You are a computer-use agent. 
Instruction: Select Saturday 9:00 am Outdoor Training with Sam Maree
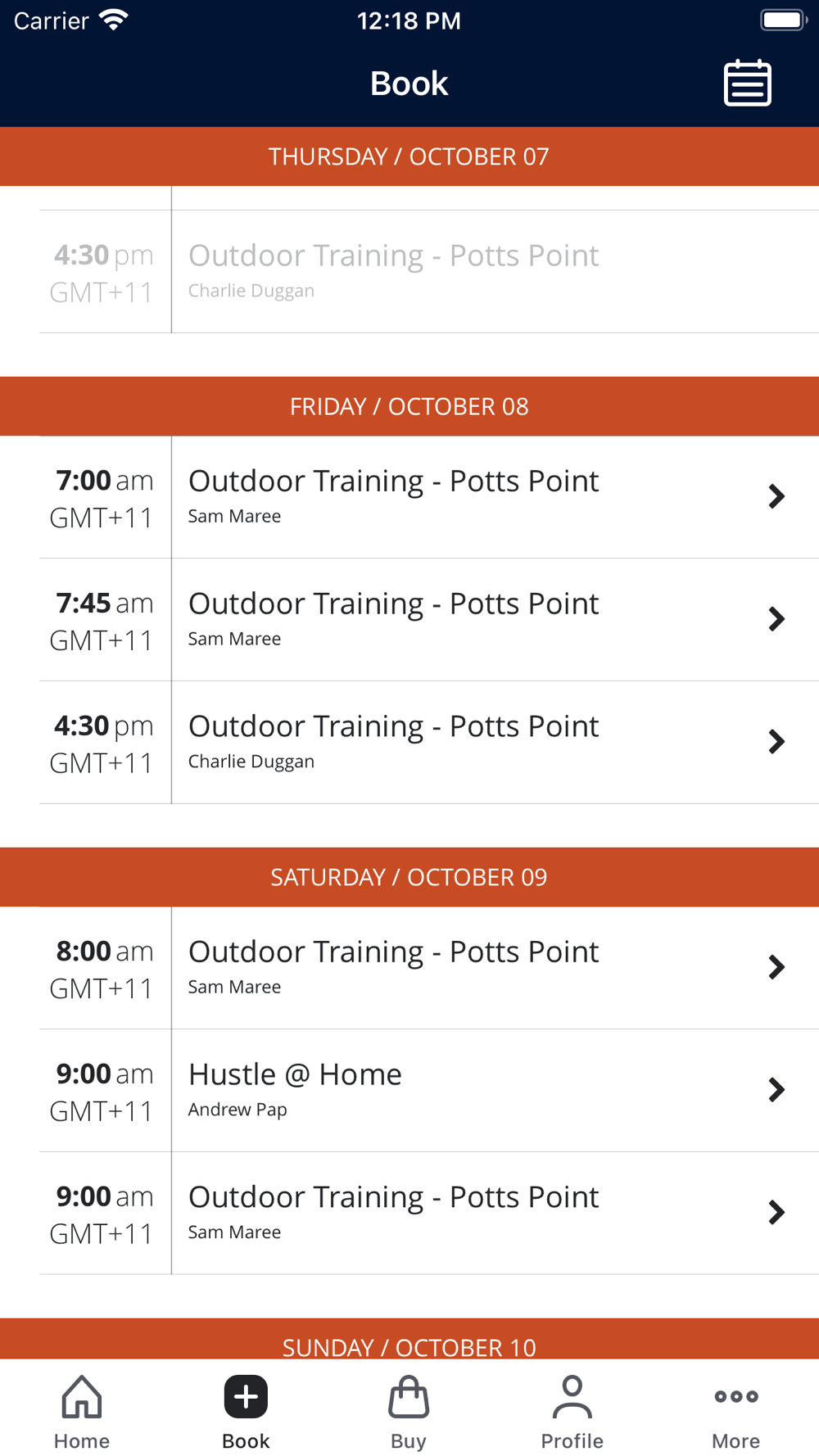(429, 1213)
